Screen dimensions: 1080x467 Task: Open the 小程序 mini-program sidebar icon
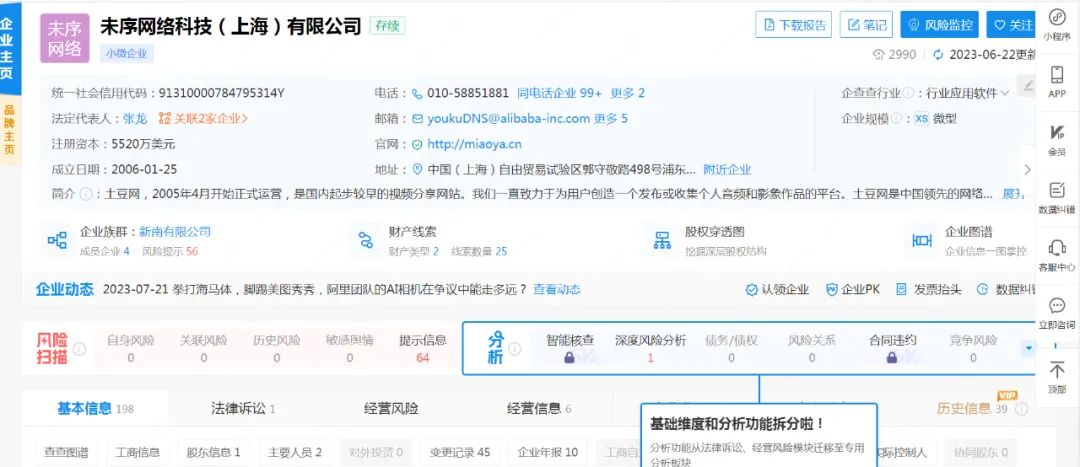tap(1057, 18)
